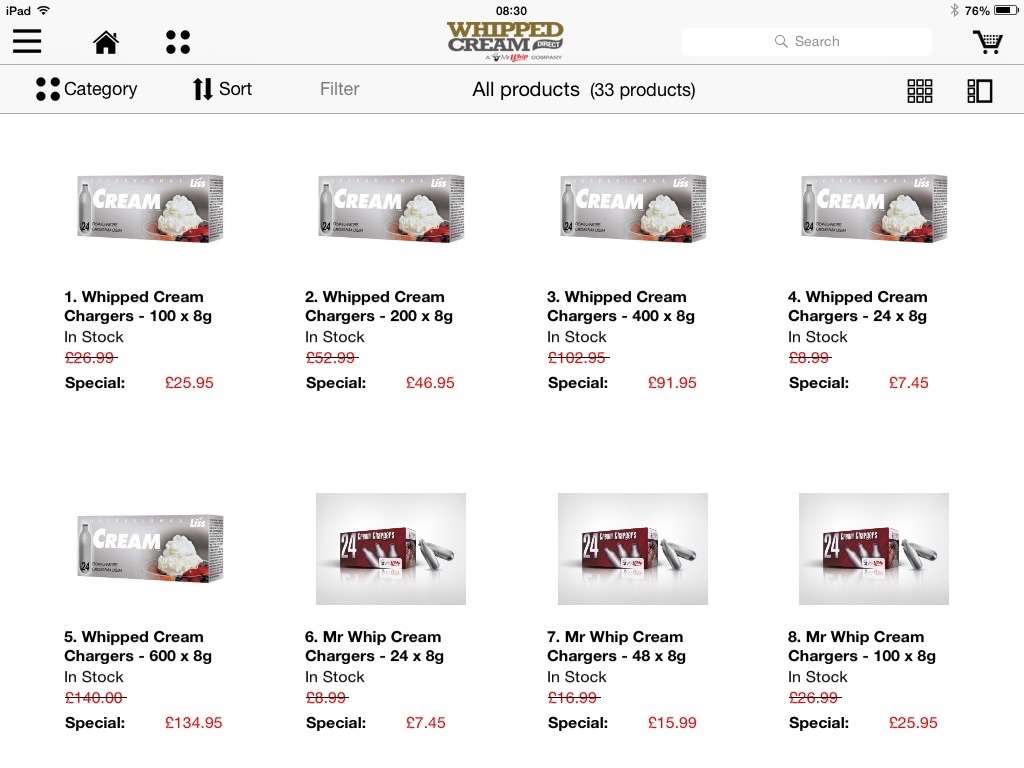
Task: Open the hamburger menu icon
Action: coord(27,42)
